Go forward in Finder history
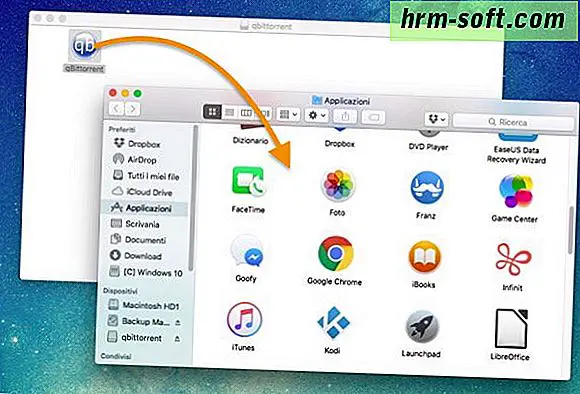Viewport: 580px width, 394px height. pos(132,109)
